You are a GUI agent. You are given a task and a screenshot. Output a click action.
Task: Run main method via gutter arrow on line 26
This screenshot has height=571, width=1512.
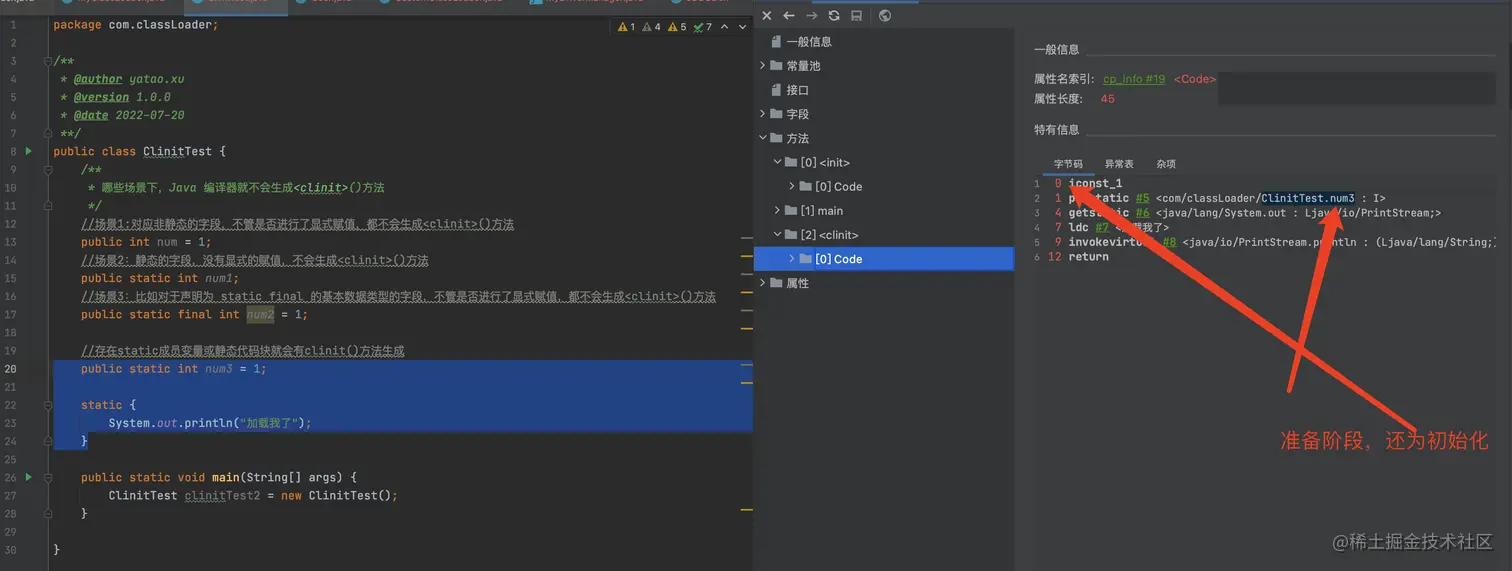click(x=29, y=477)
